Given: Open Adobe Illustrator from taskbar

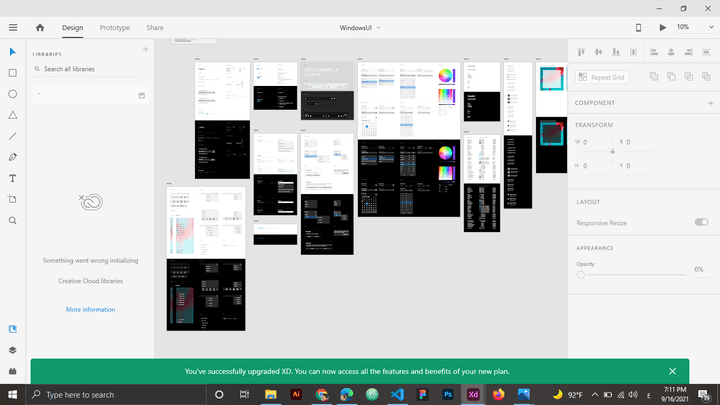Looking at the screenshot, I should point(296,394).
